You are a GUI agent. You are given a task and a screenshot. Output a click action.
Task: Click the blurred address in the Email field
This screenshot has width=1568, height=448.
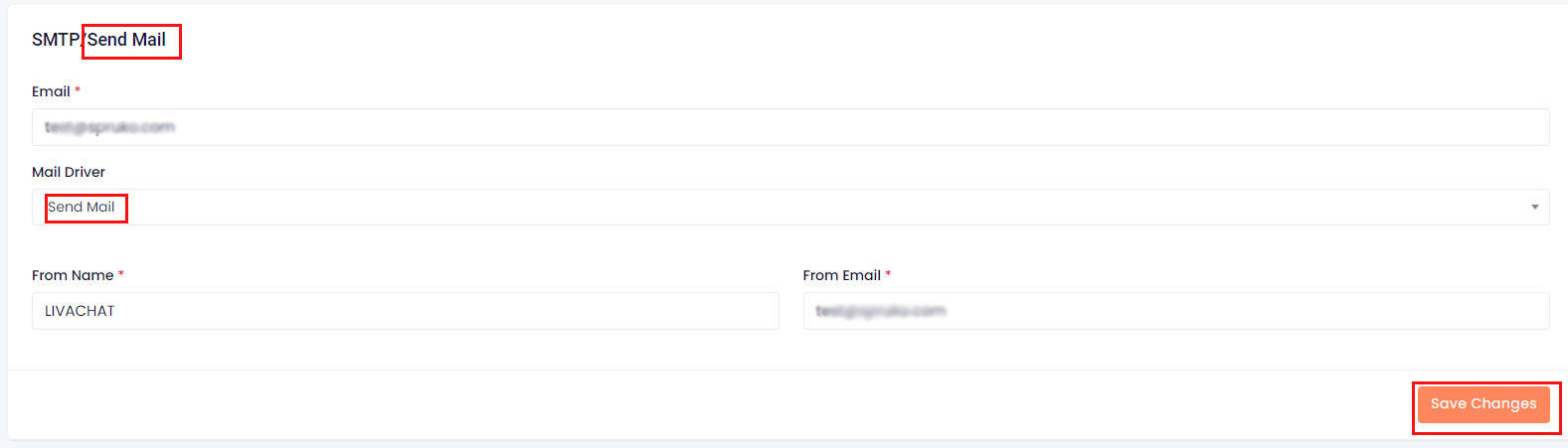click(109, 127)
